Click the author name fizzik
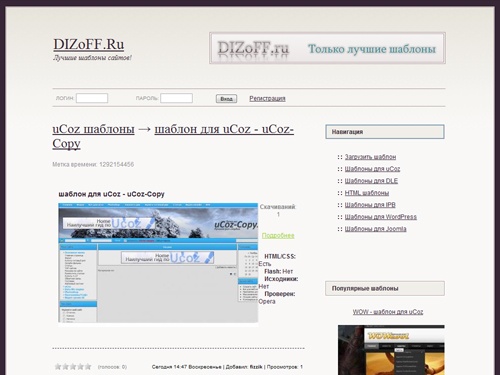Image resolution: width=500 pixels, height=375 pixels. (x=256, y=367)
